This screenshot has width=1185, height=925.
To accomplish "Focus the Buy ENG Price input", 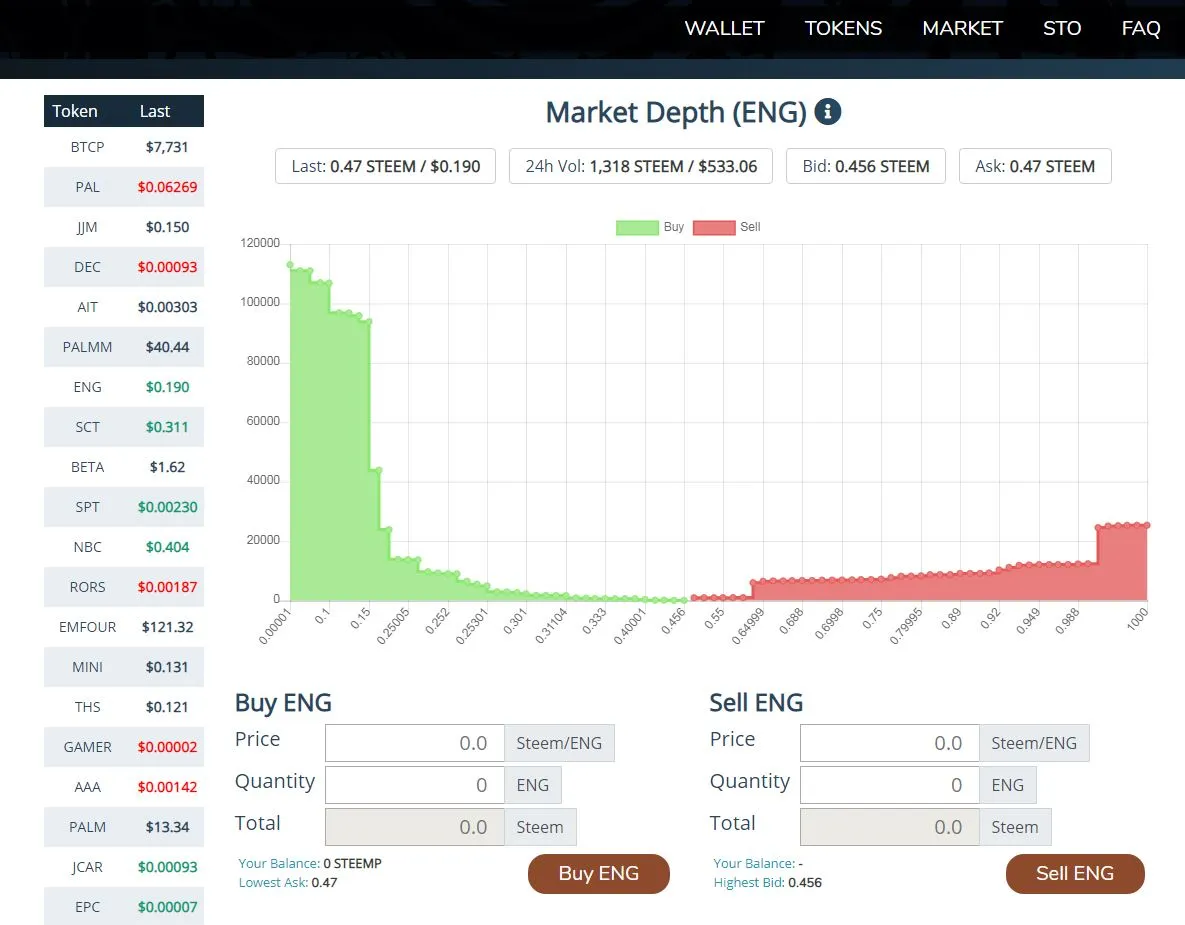I will [x=415, y=743].
